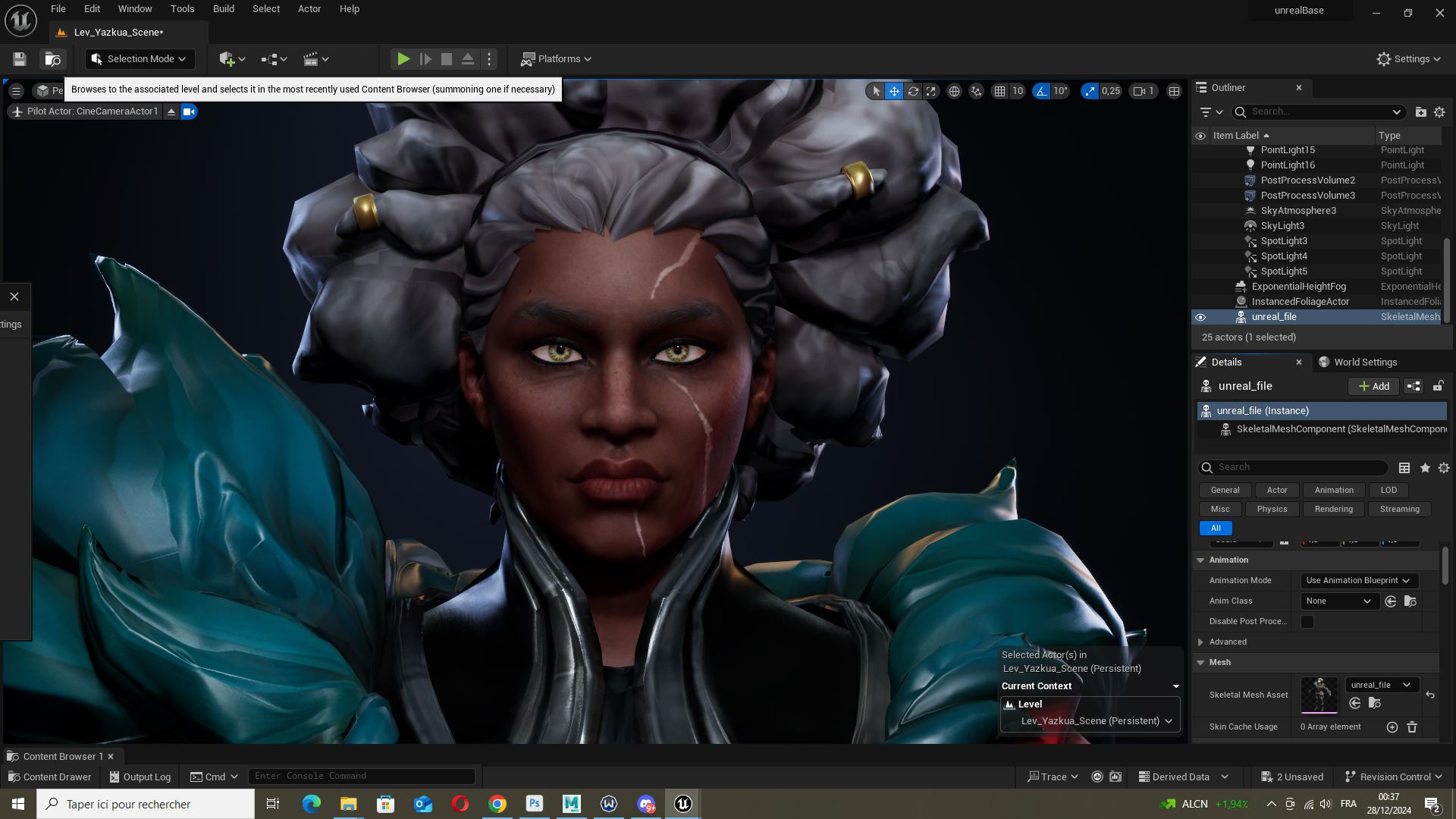Expand the Advanced section under Animation
The width and height of the screenshot is (1456, 819).
point(1200,642)
